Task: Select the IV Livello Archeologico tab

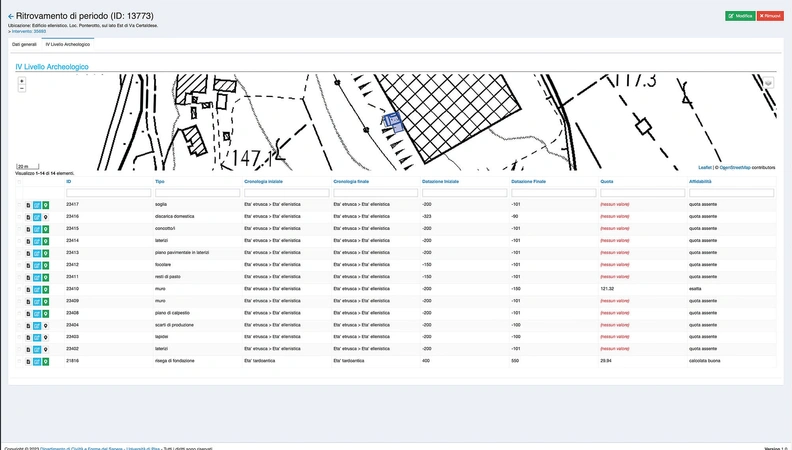Action: click(x=67, y=45)
